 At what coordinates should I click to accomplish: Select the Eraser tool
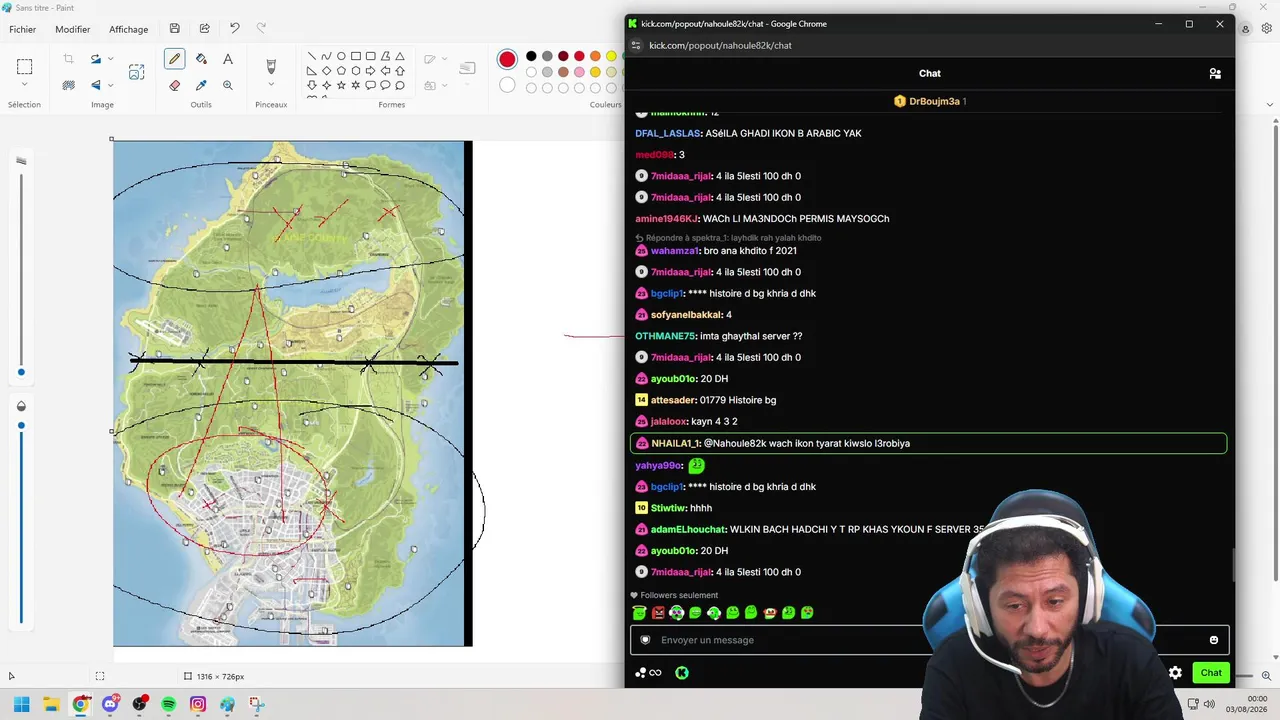(175, 86)
